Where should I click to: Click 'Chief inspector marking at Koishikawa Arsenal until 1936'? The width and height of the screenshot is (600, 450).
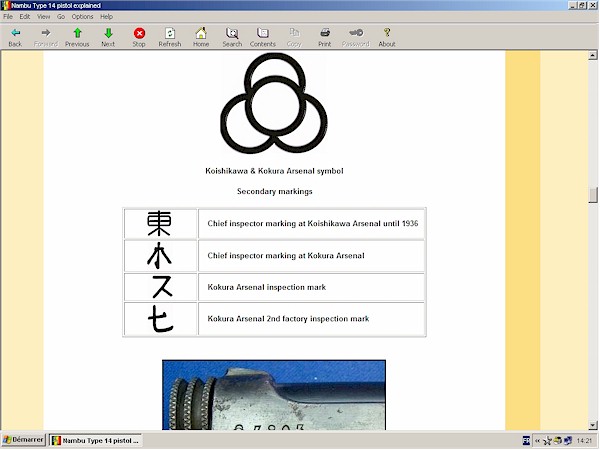tap(312, 223)
